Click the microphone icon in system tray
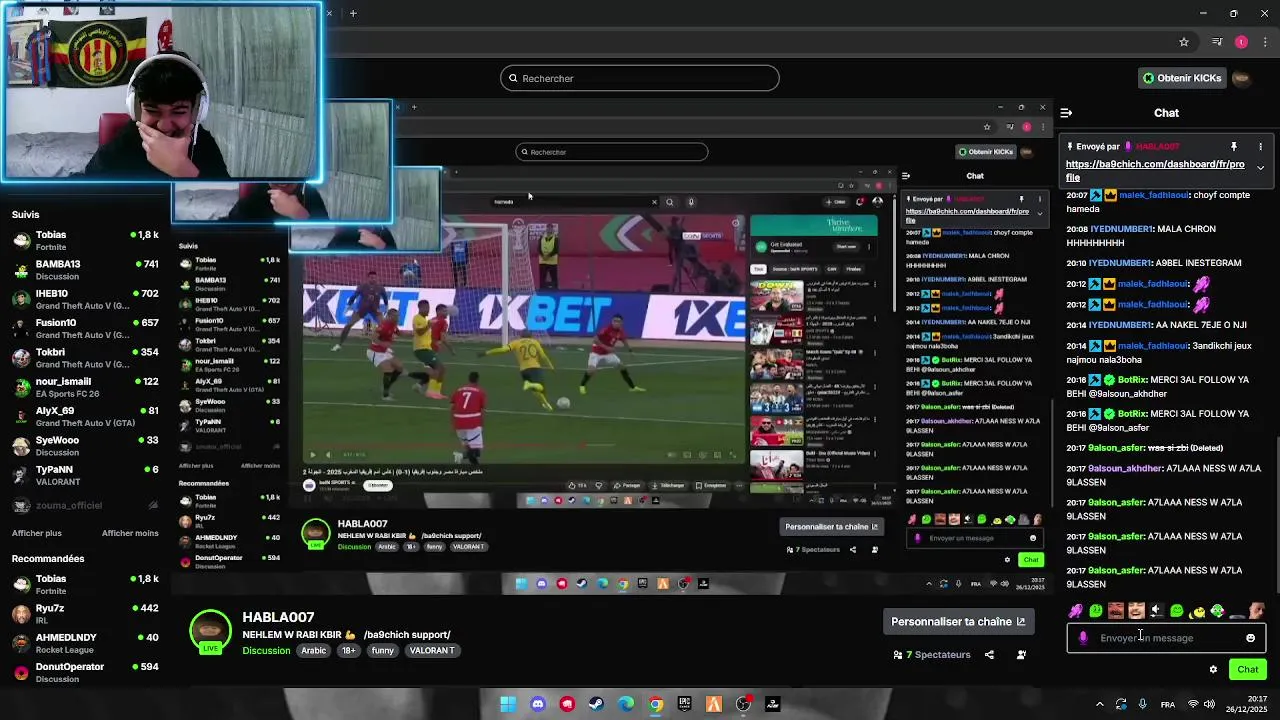Image resolution: width=1280 pixels, height=720 pixels. coord(1142,704)
